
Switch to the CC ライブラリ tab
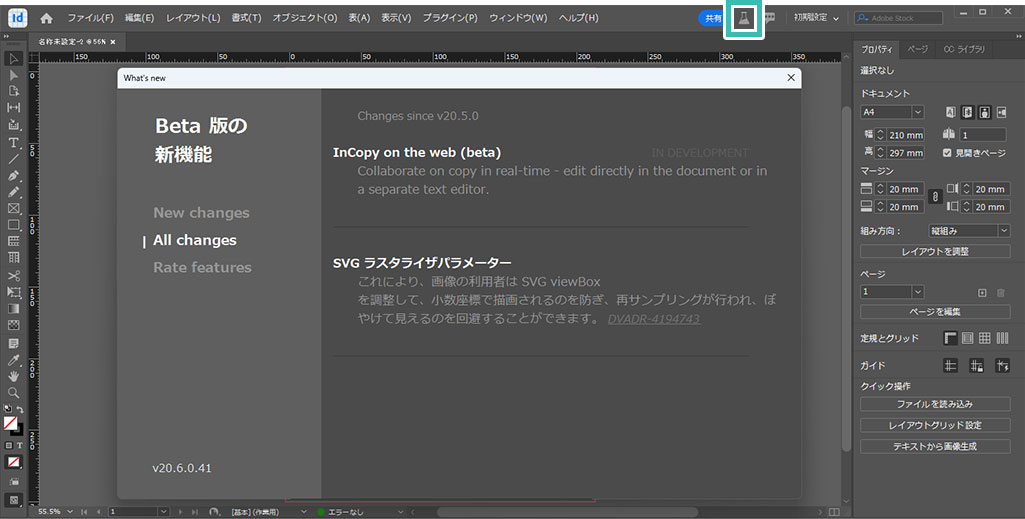964,49
